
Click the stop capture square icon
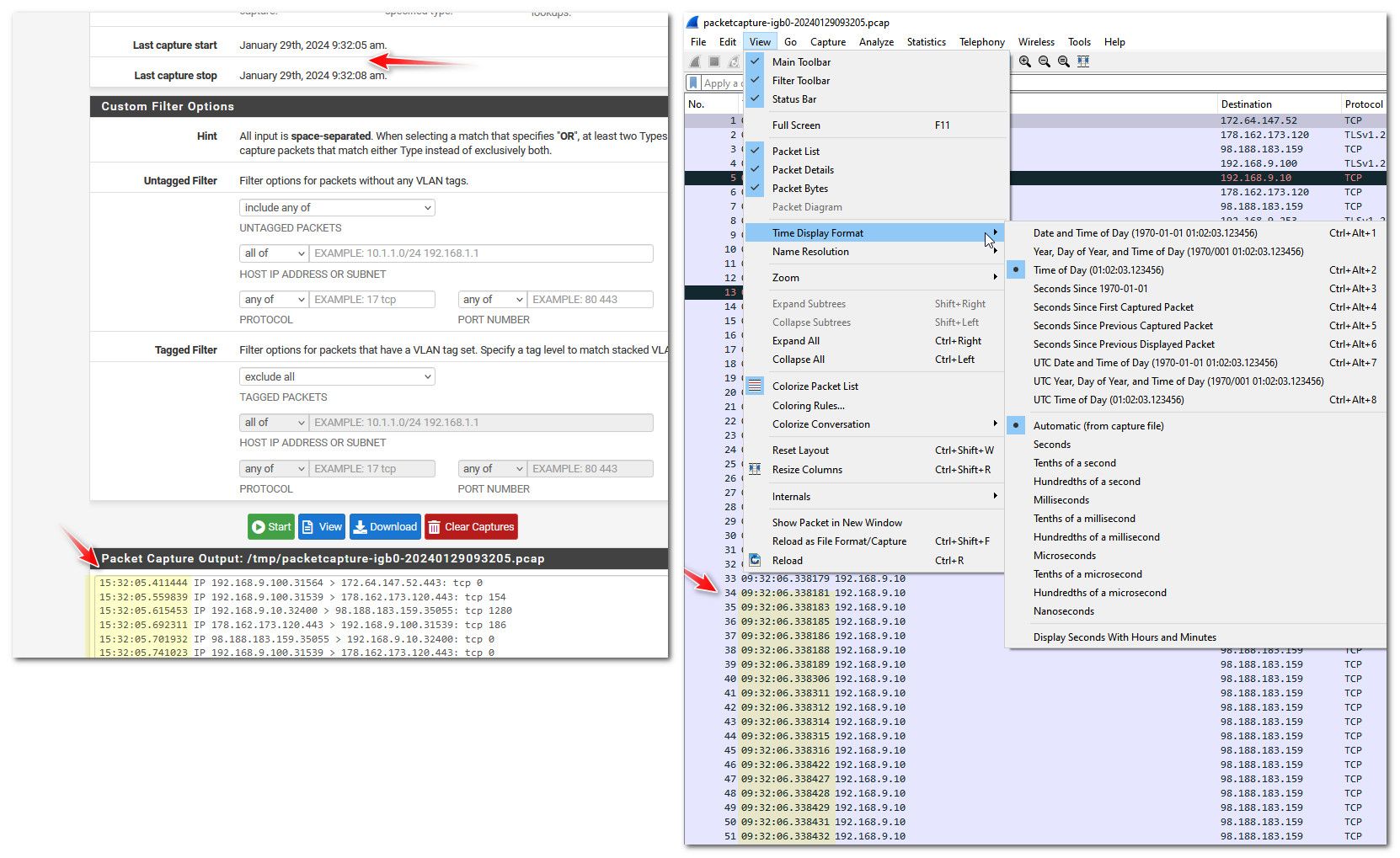pyautogui.click(x=714, y=61)
